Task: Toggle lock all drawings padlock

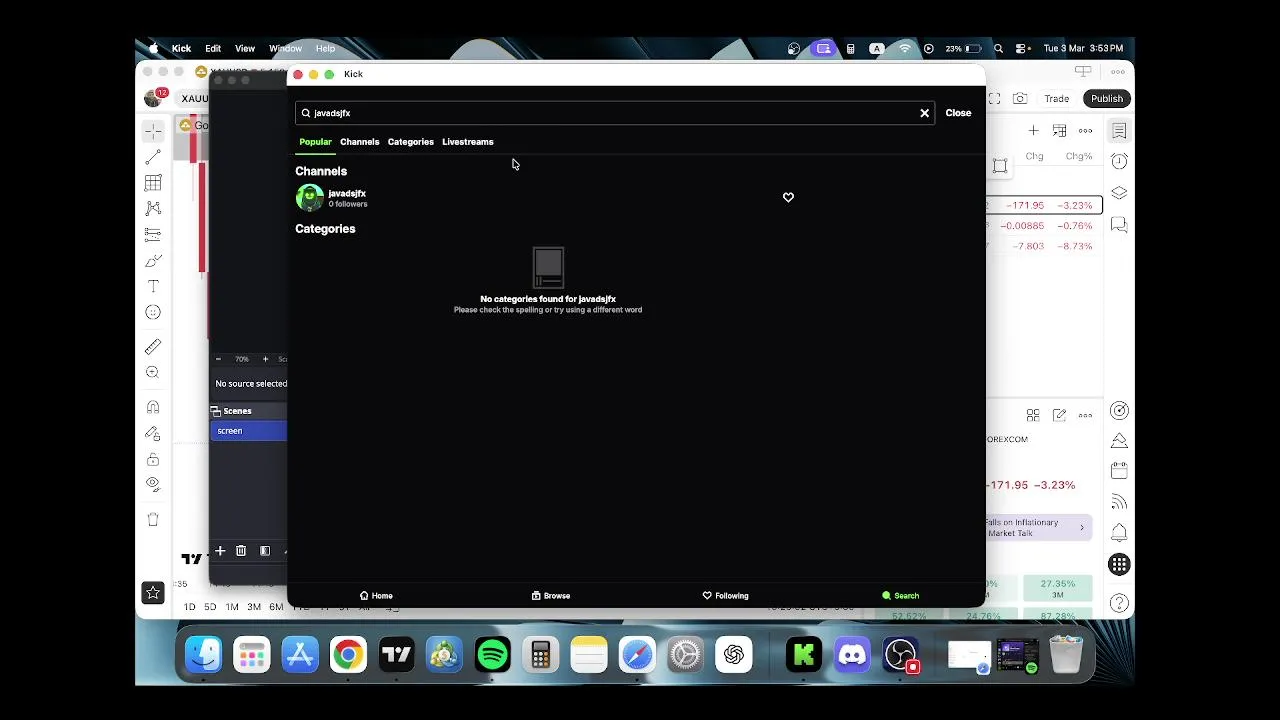Action: tap(153, 459)
